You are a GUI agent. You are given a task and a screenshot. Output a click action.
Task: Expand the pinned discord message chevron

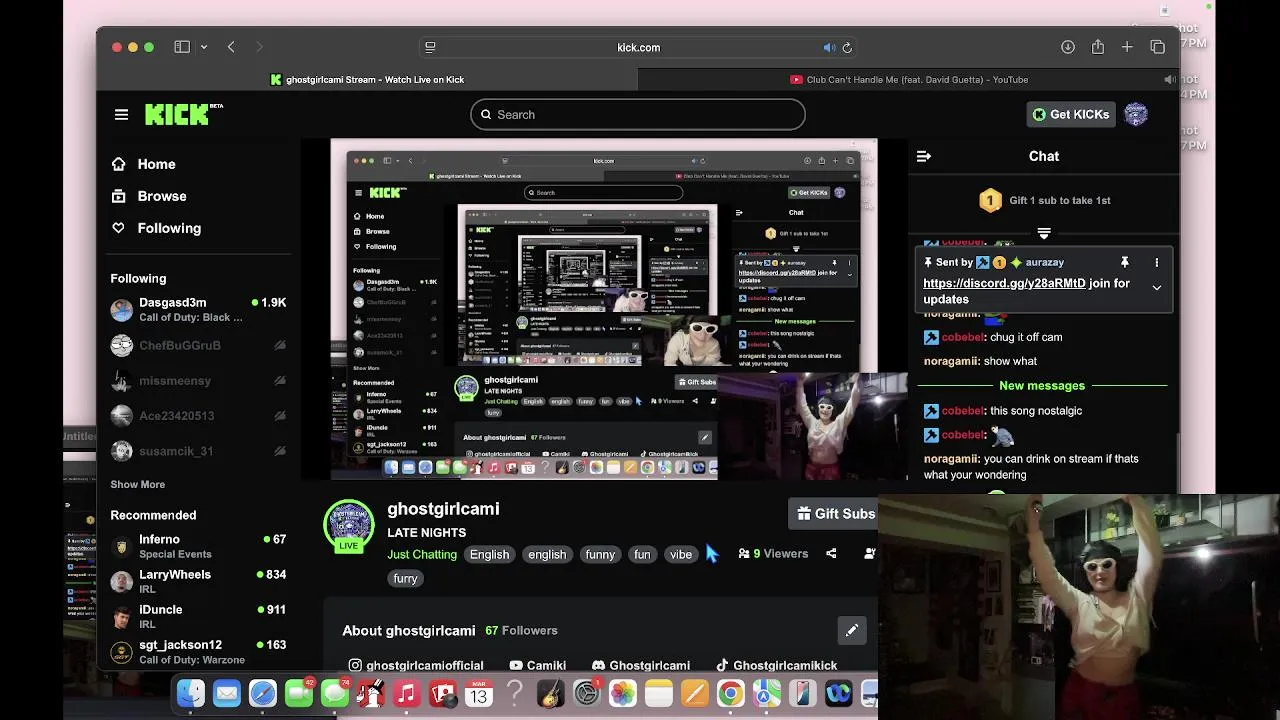click(1157, 288)
